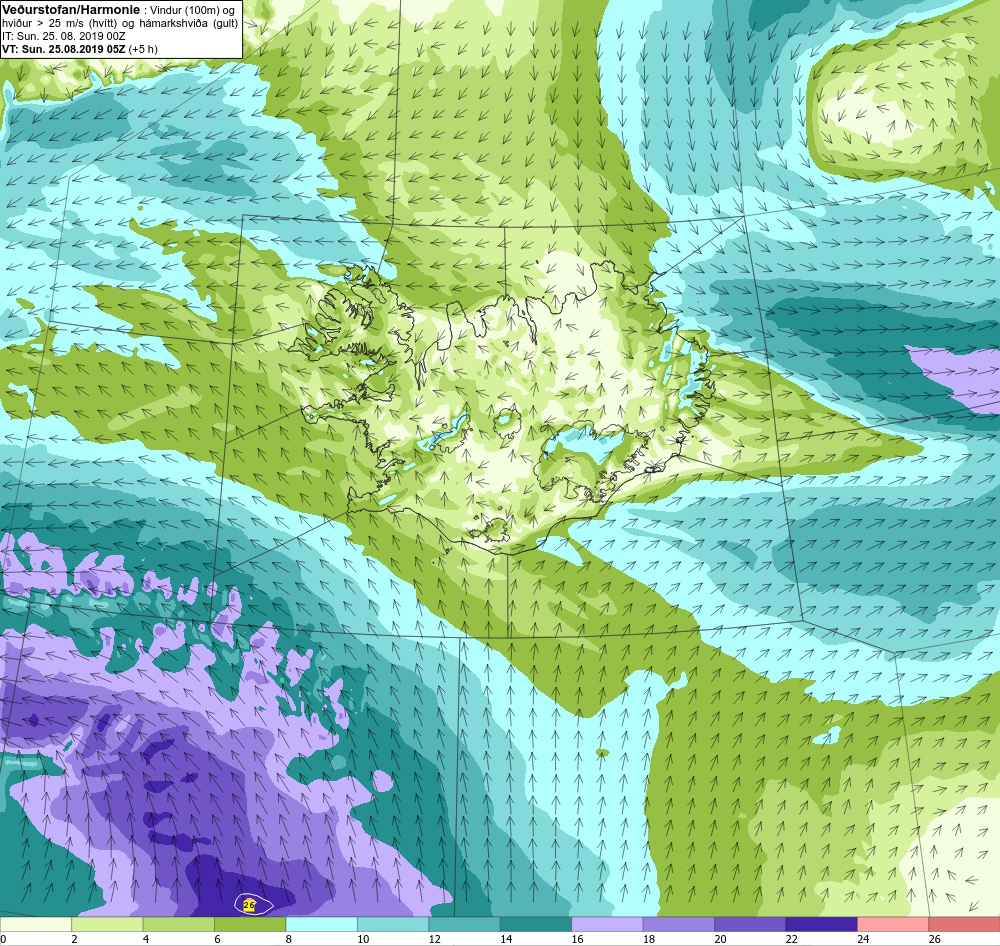
Task: Select the light pink 24–26 legend swatch
Action: coord(893,924)
